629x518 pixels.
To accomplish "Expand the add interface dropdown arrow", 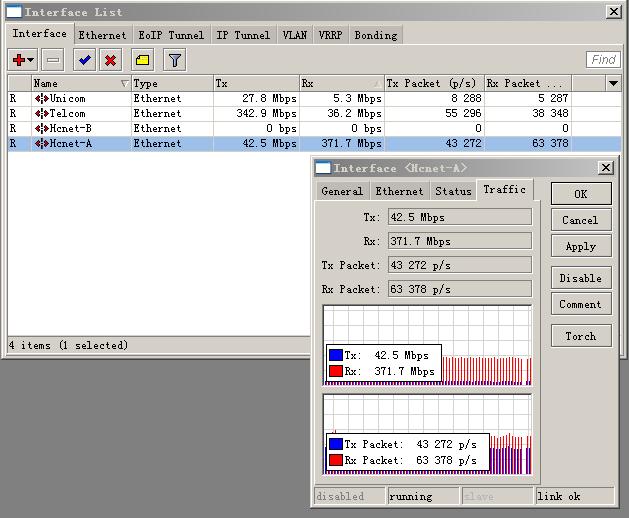I will tap(31, 62).
